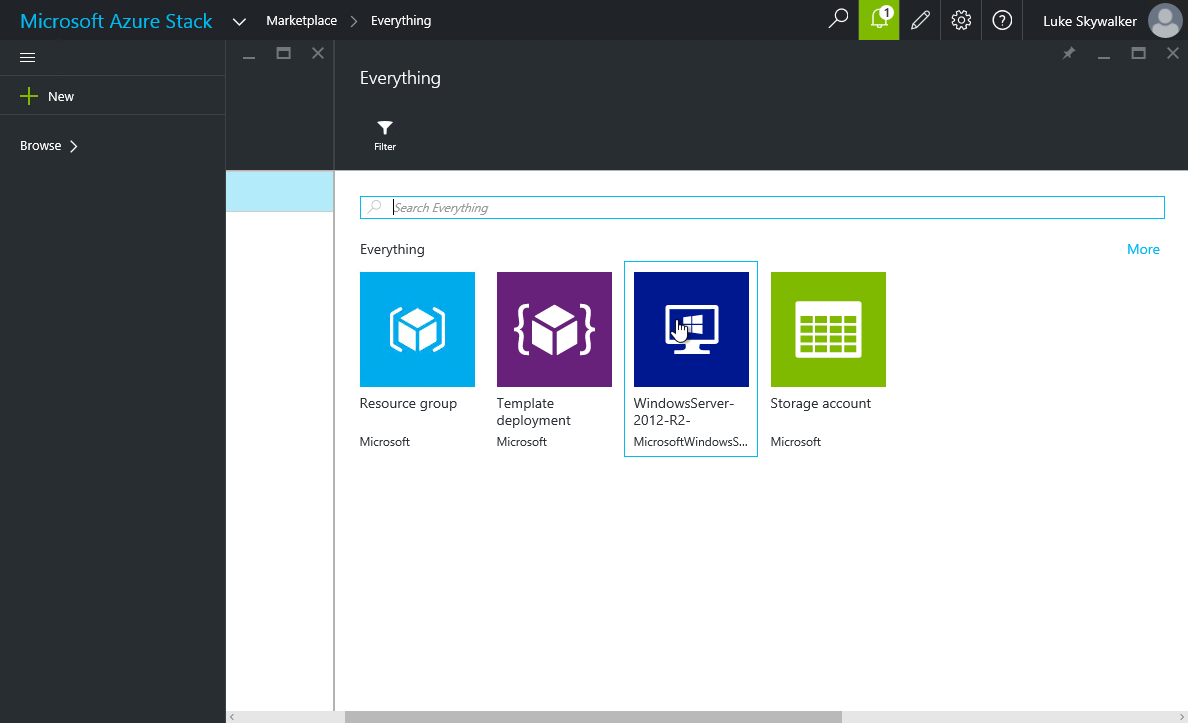Click the scrollbar right arrow

1182,717
